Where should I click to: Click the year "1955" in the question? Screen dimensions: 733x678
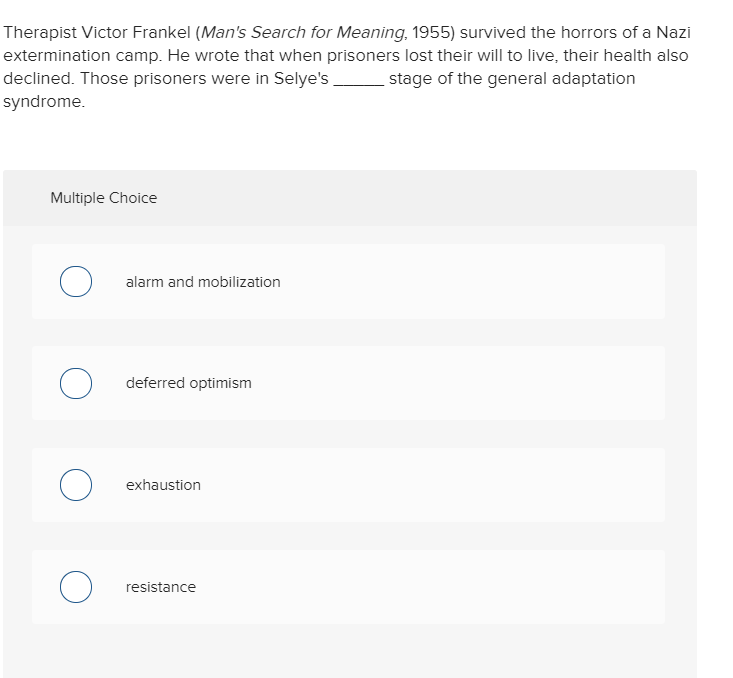(431, 33)
